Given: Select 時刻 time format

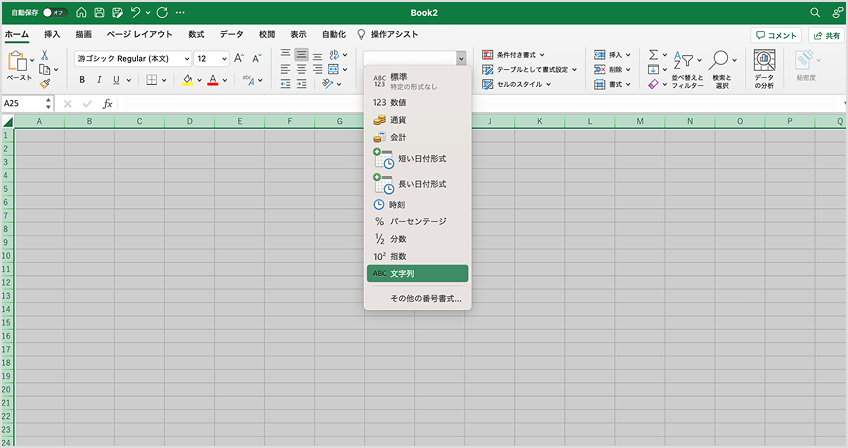Looking at the screenshot, I should 418,205.
